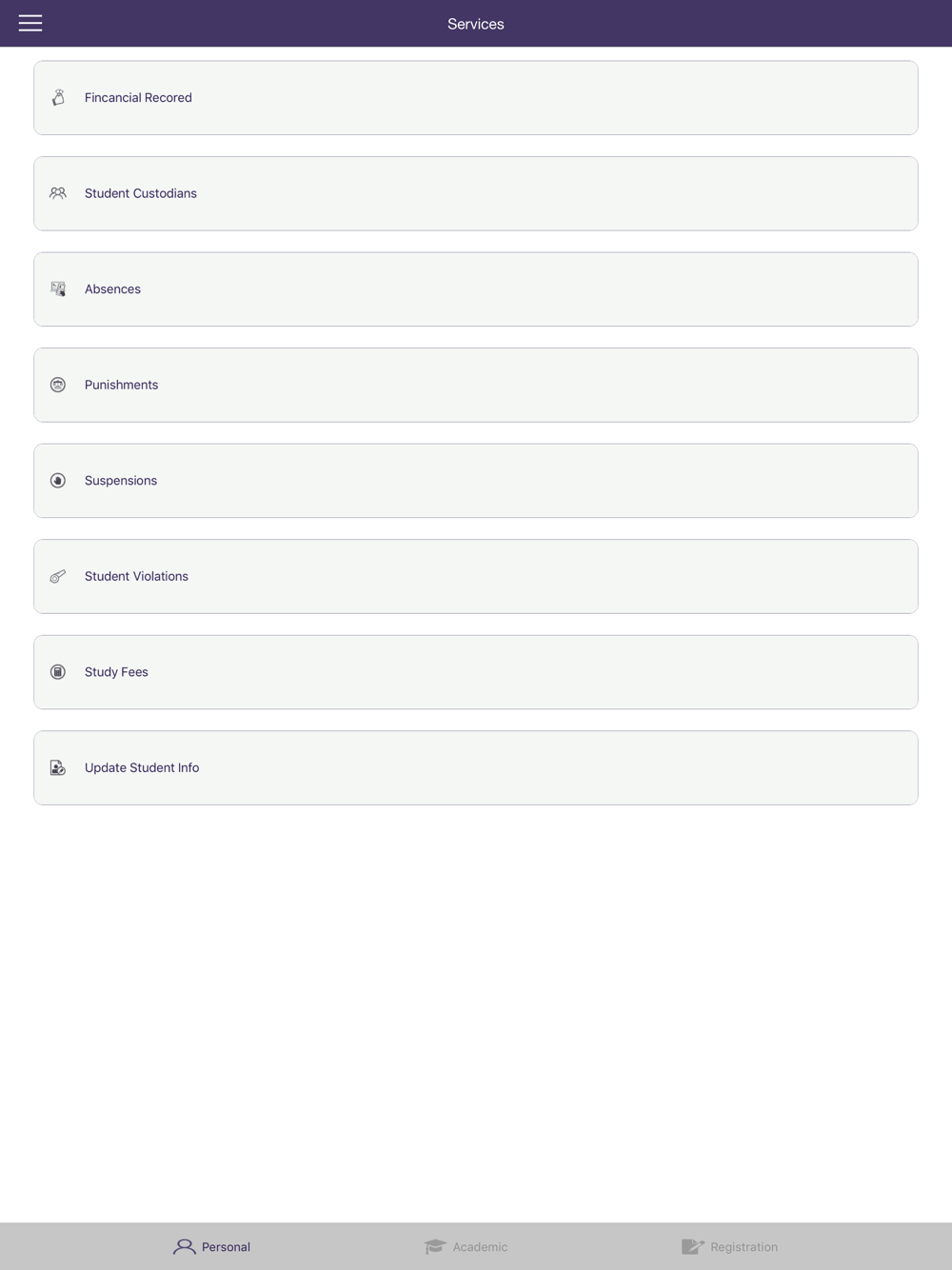Click the Study Fees circular icon
Screen dimensions: 952x1270
[x=58, y=672]
